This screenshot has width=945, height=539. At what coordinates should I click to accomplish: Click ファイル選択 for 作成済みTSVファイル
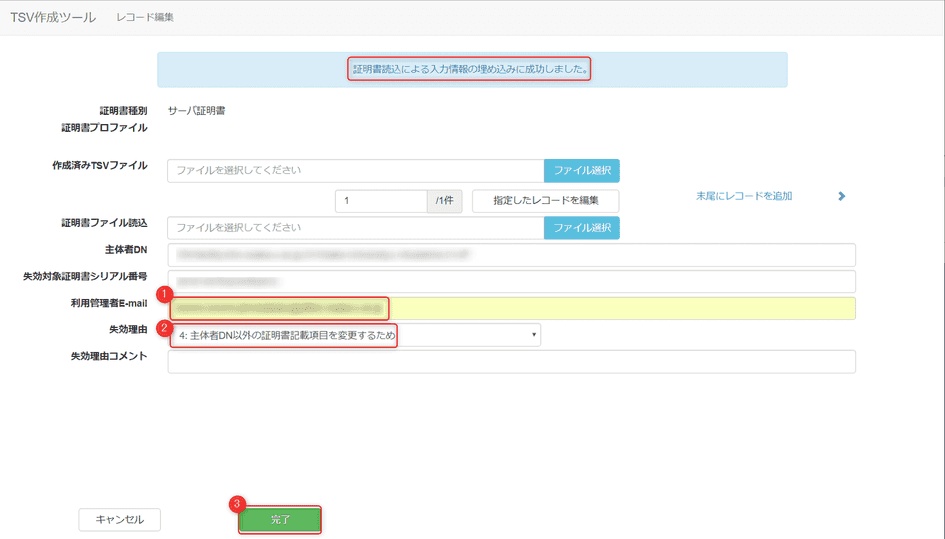click(582, 171)
